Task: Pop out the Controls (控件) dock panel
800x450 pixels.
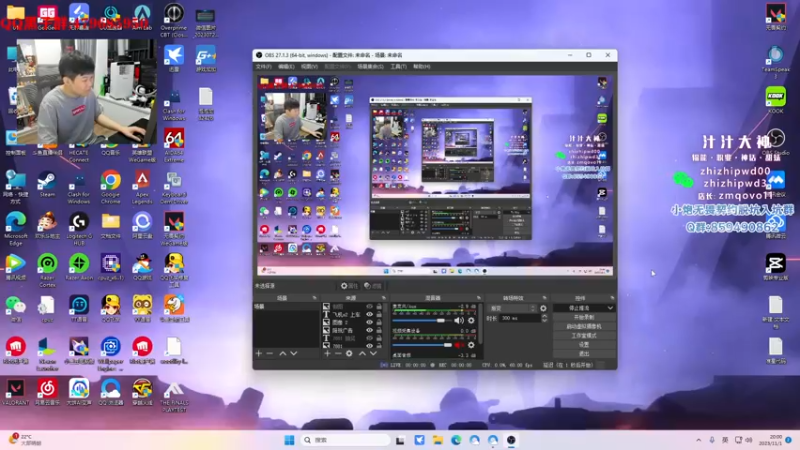Action: click(612, 297)
